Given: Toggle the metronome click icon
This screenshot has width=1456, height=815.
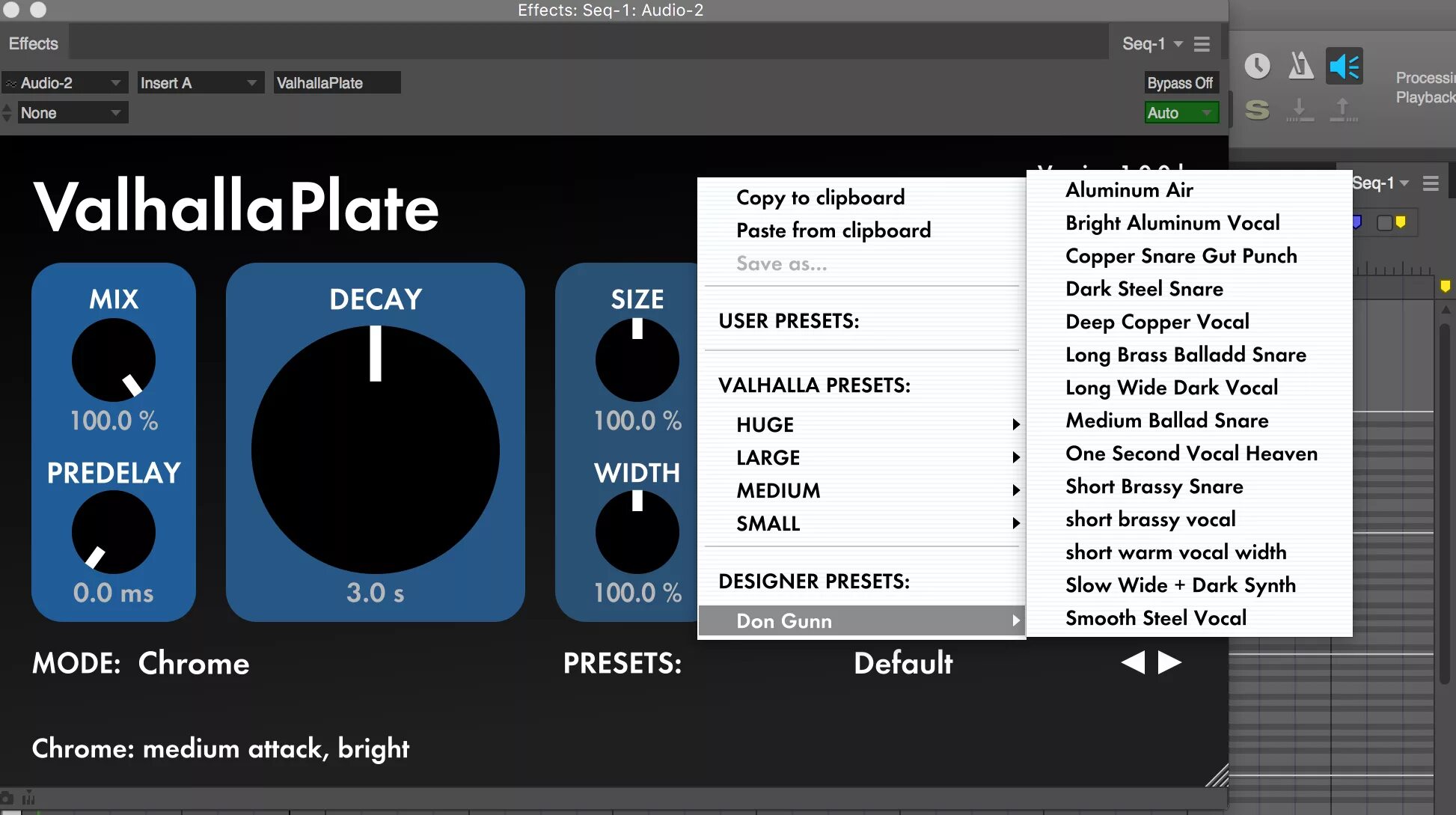Looking at the screenshot, I should click(1300, 66).
